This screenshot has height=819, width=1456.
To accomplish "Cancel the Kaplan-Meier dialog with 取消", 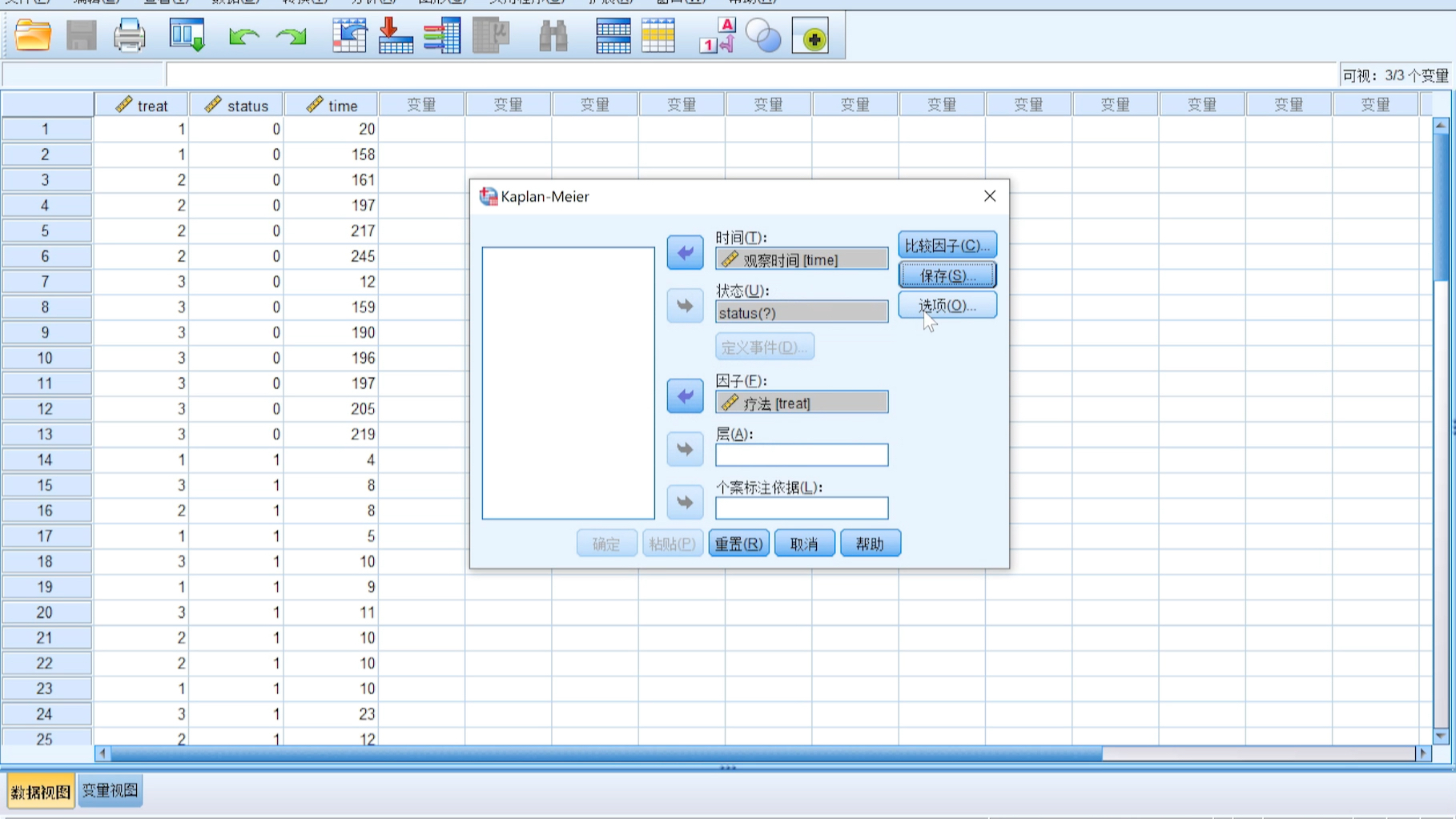I will click(804, 544).
